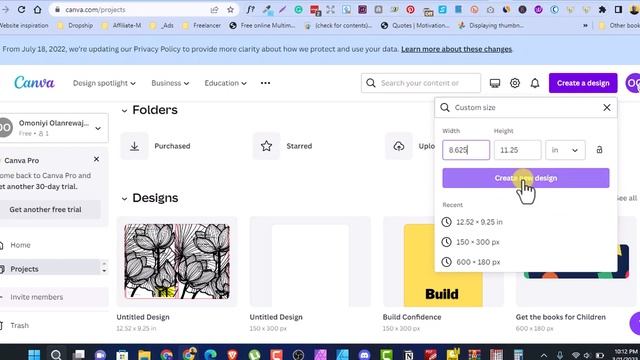
Task: Collapse the Designs section
Action: click(x=124, y=198)
